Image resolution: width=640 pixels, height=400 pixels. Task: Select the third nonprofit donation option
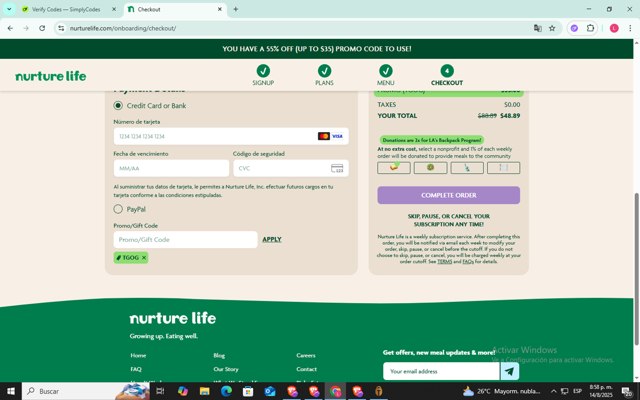click(467, 168)
